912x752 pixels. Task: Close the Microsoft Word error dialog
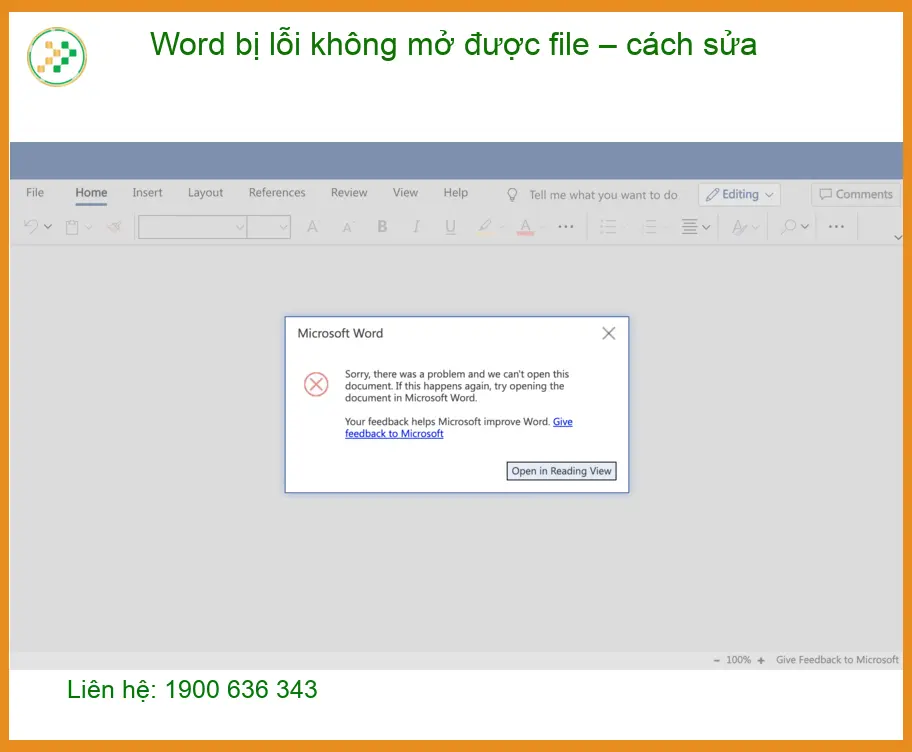tap(608, 333)
